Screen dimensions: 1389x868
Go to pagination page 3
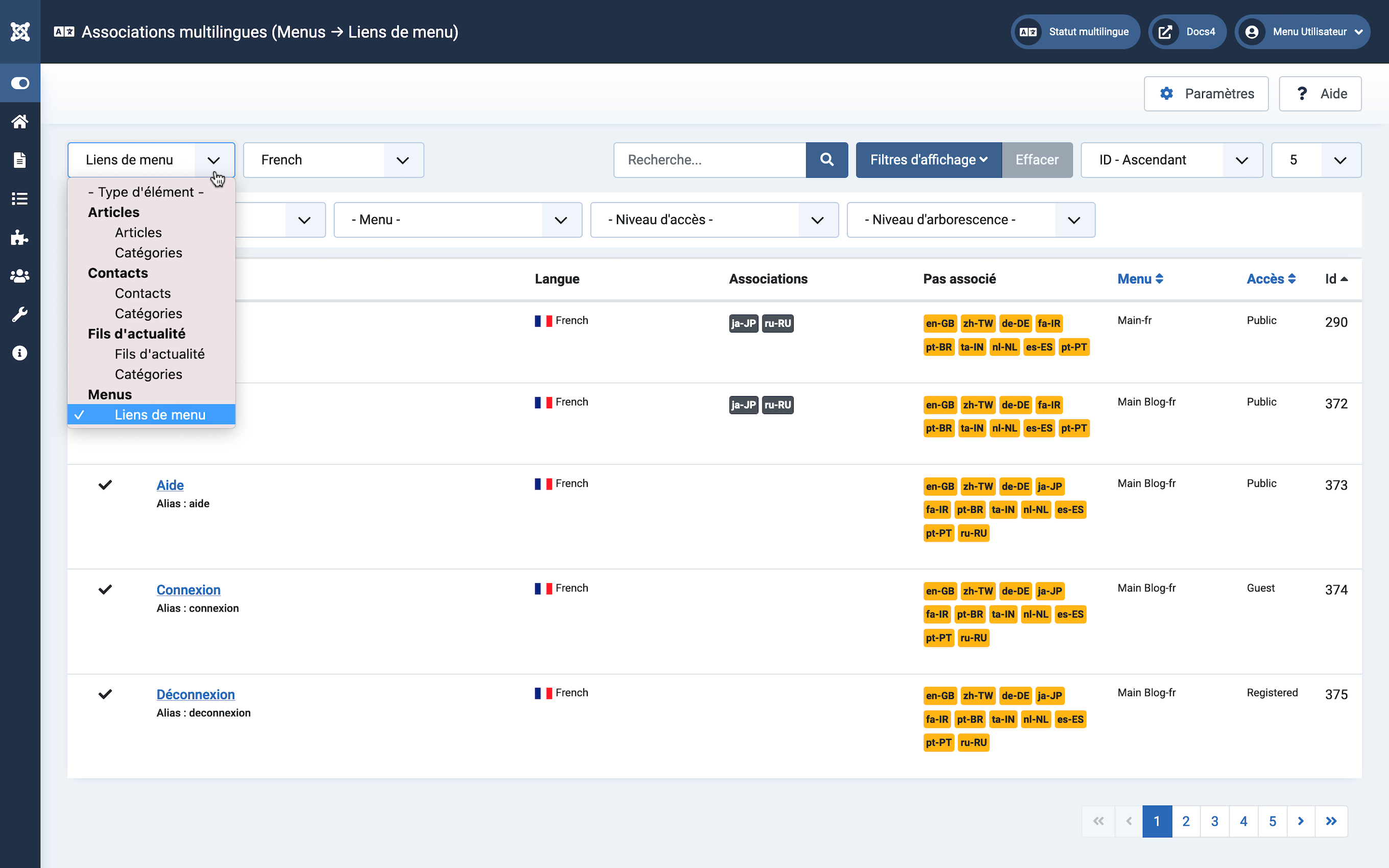(1214, 821)
